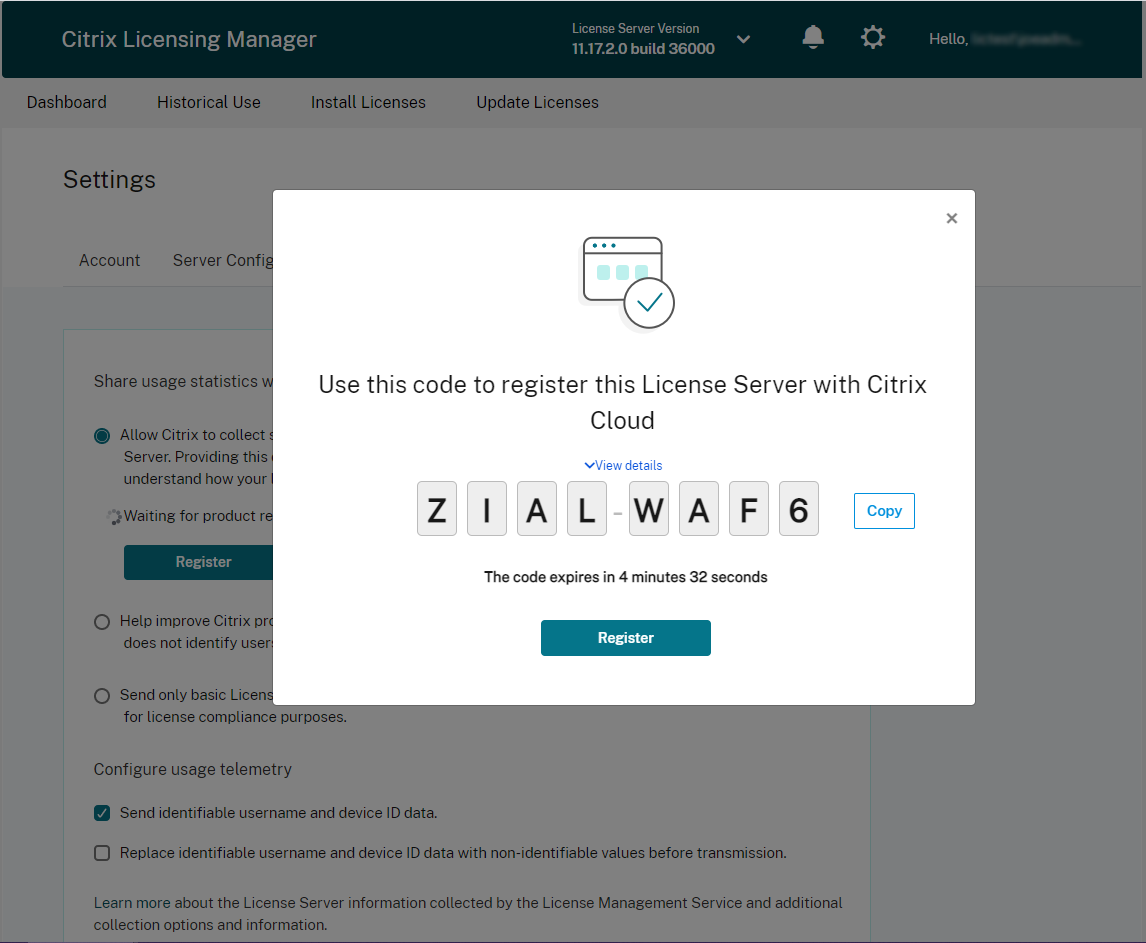Copy the registration code with Copy button
Screen dimensions: 1146x943
[x=884, y=511]
